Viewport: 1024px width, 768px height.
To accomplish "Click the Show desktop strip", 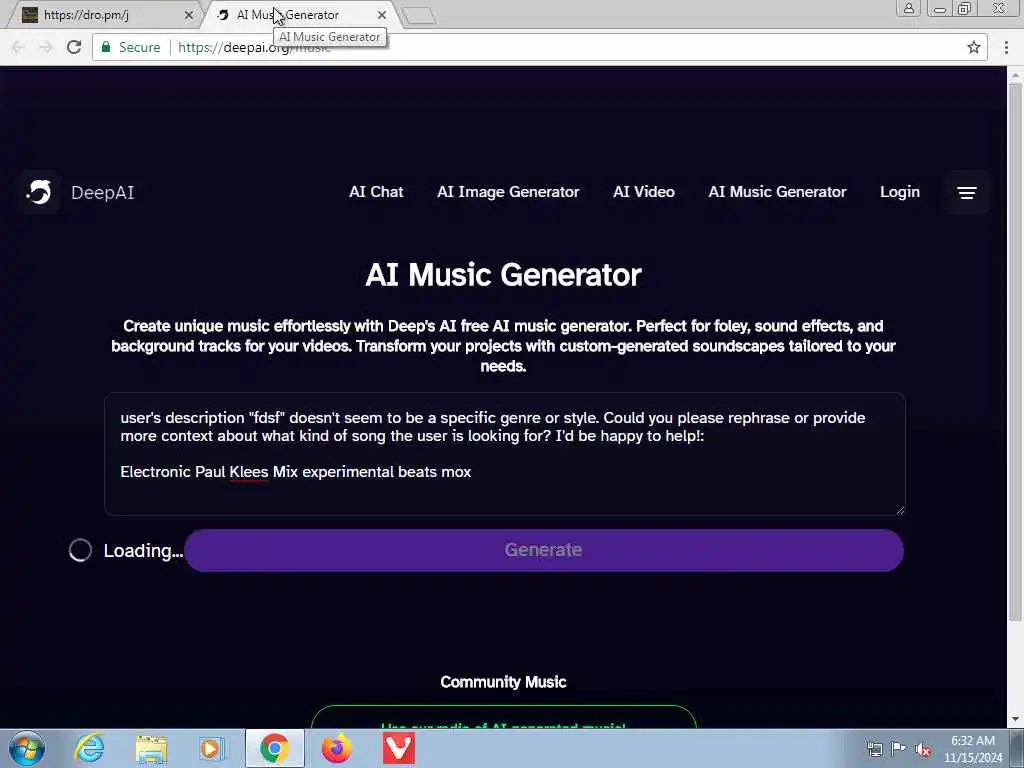I will coord(1017,748).
